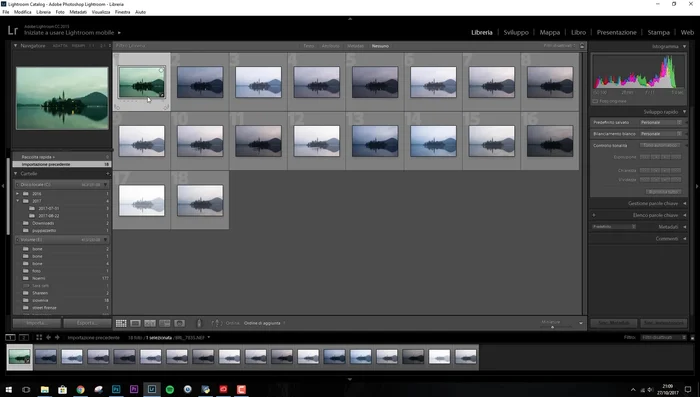Click main window display button 1
This screenshot has width=700, height=397.
[x=10, y=338]
